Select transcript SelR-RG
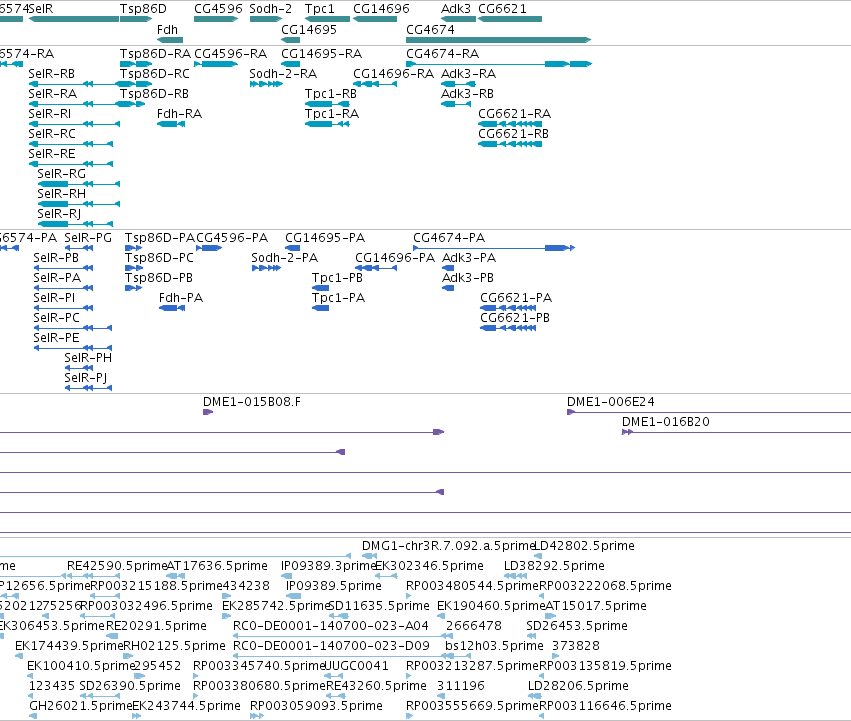This screenshot has height=721, width=851. [x=61, y=174]
